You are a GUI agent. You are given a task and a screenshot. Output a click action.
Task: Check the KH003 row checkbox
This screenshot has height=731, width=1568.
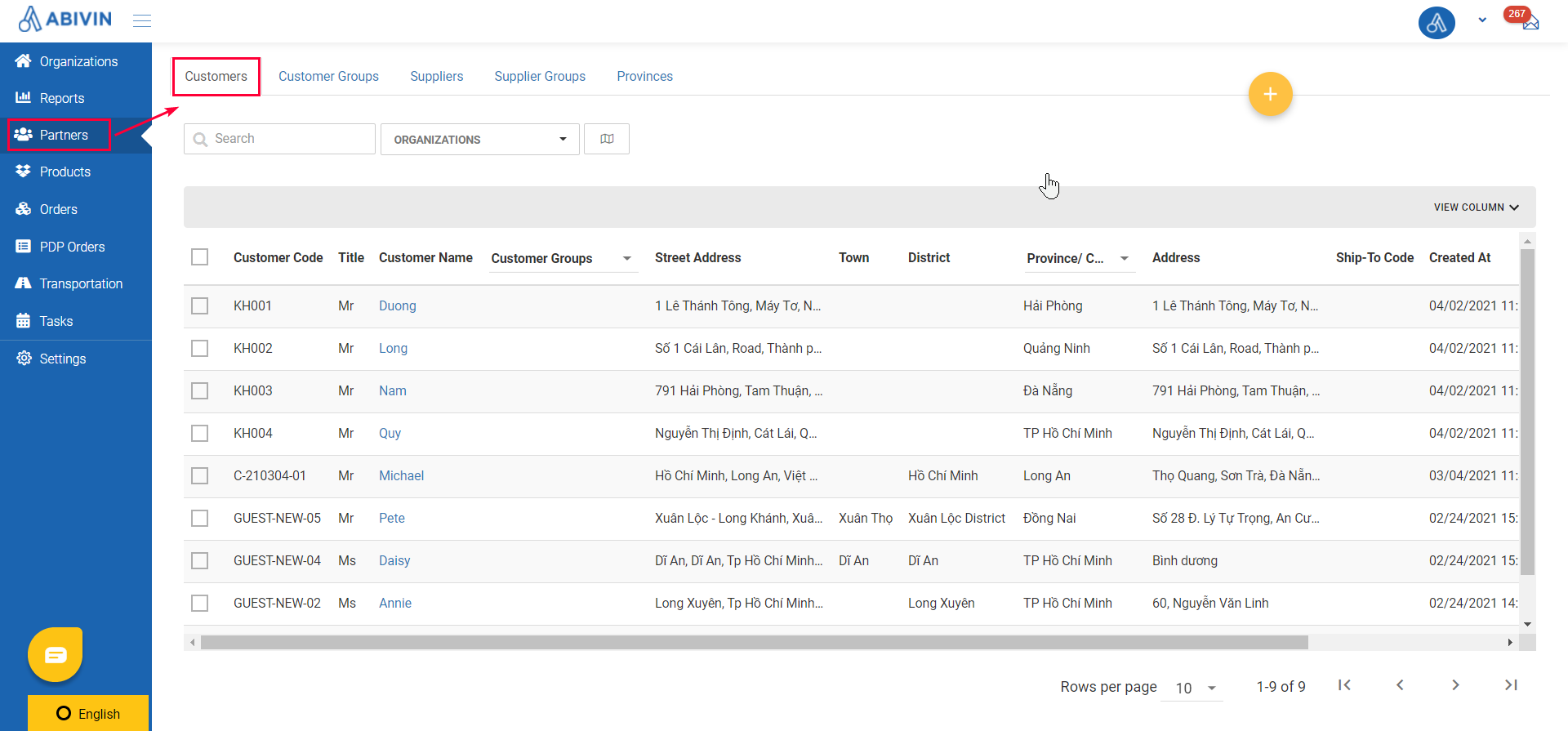tap(200, 391)
